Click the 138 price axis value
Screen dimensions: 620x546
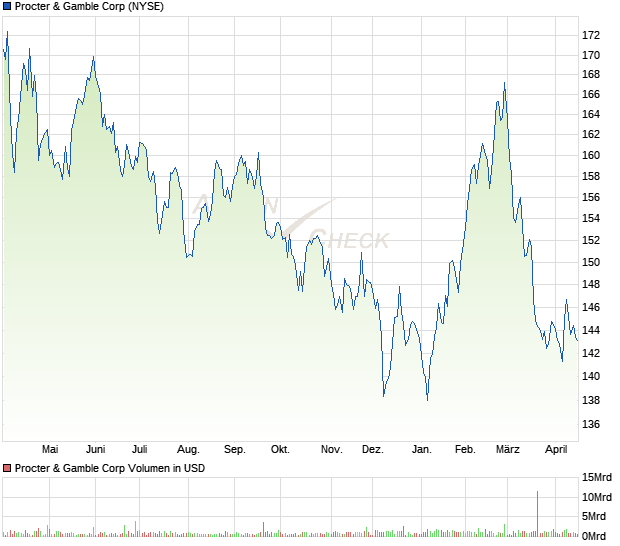click(591, 401)
